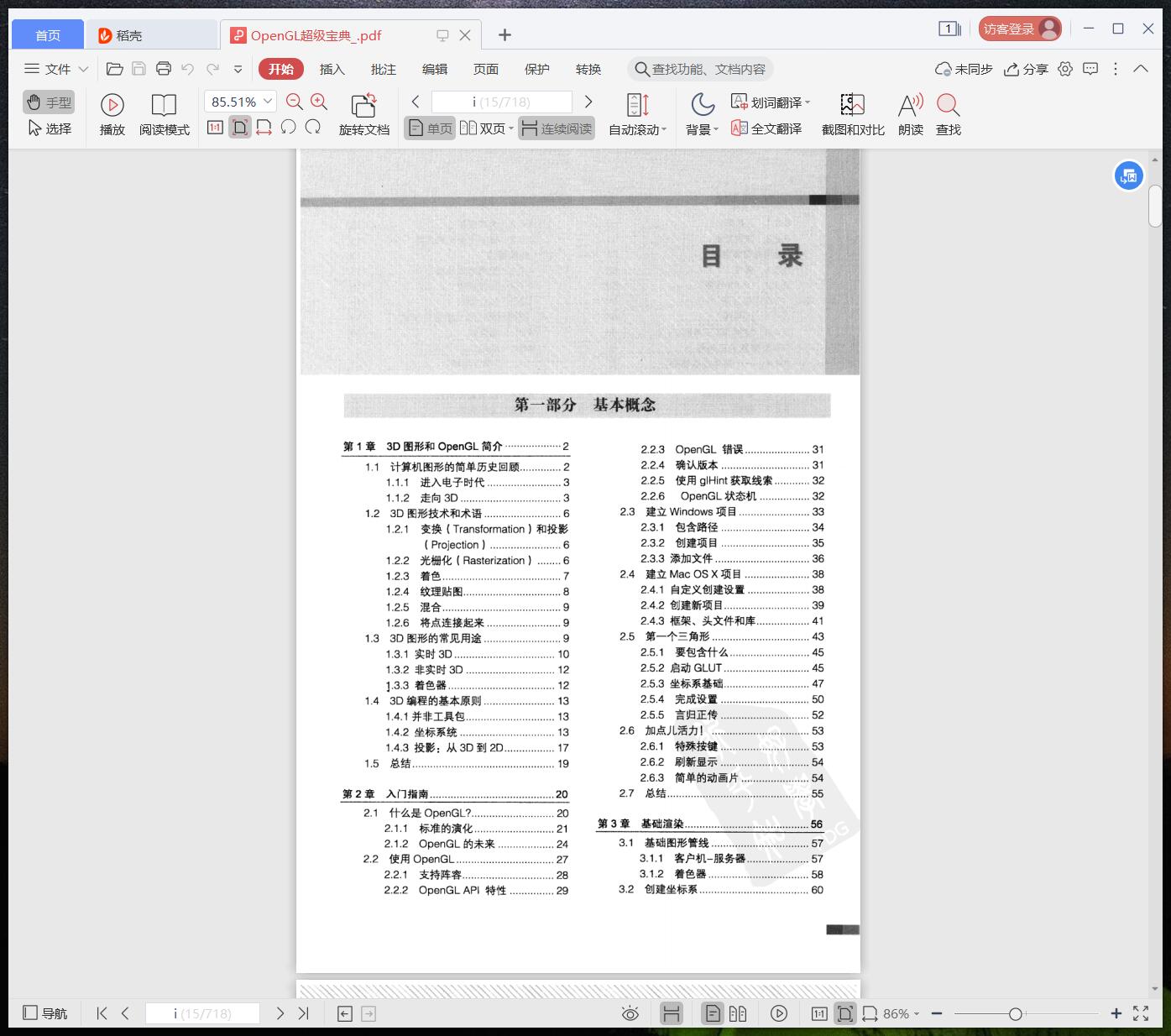The height and width of the screenshot is (1036, 1171).
Task: Click full text translation (全文翻译)
Action: [766, 128]
